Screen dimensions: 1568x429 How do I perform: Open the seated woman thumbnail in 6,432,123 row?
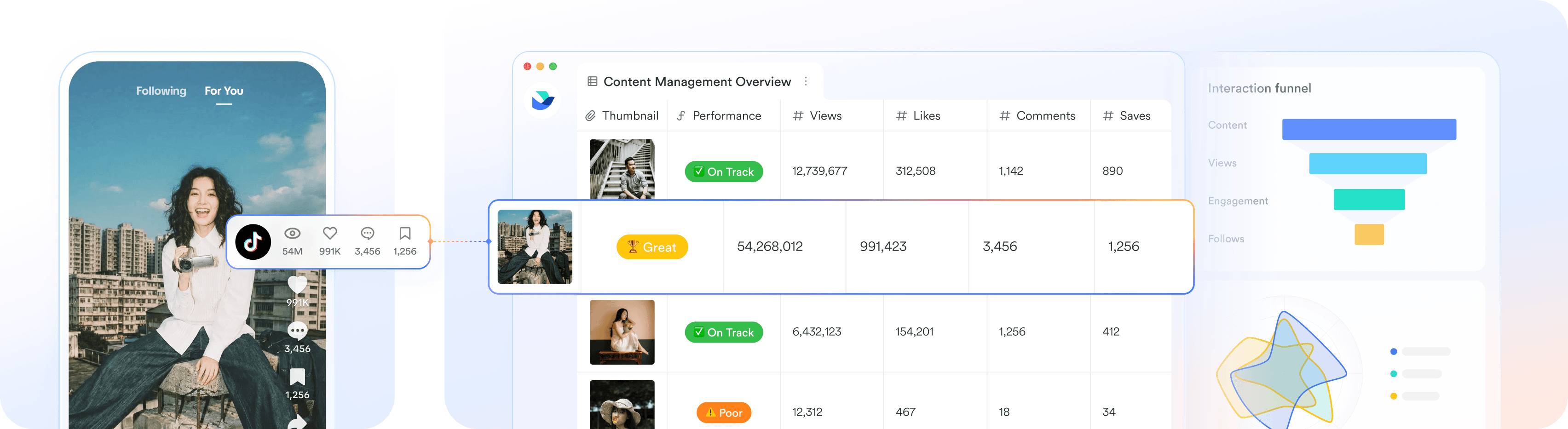[622, 332]
